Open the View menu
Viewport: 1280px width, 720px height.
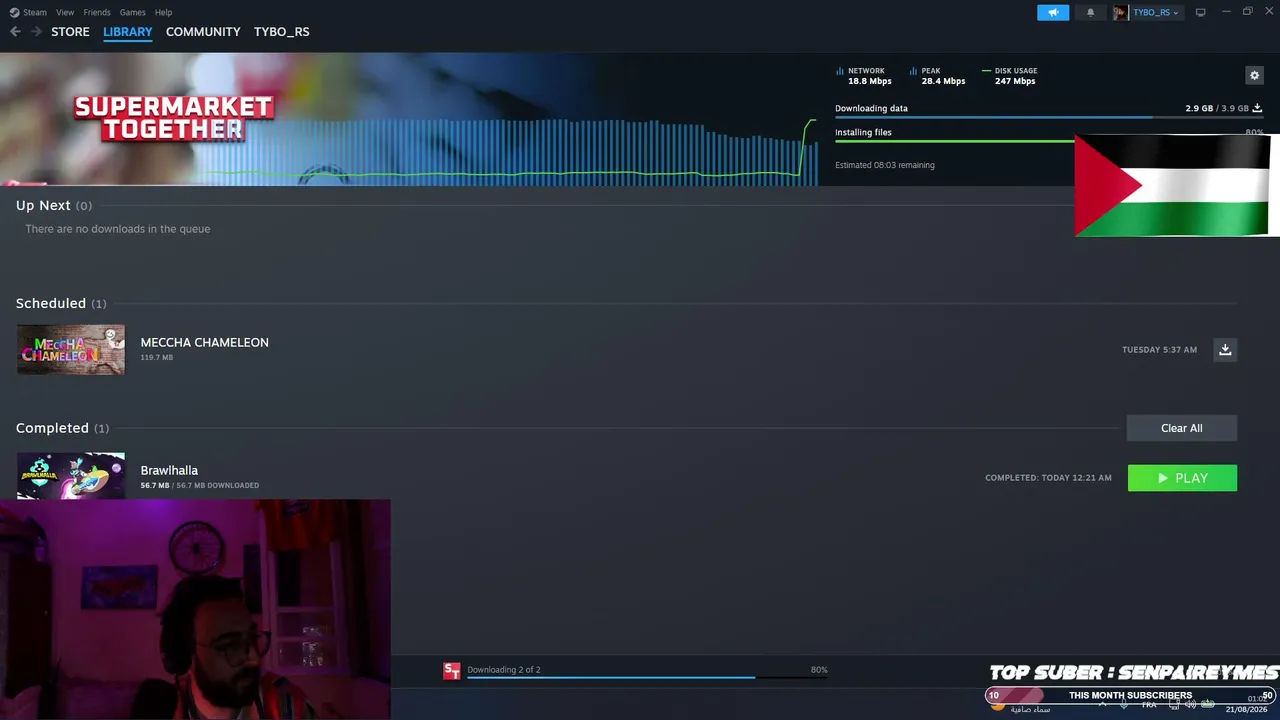click(65, 12)
